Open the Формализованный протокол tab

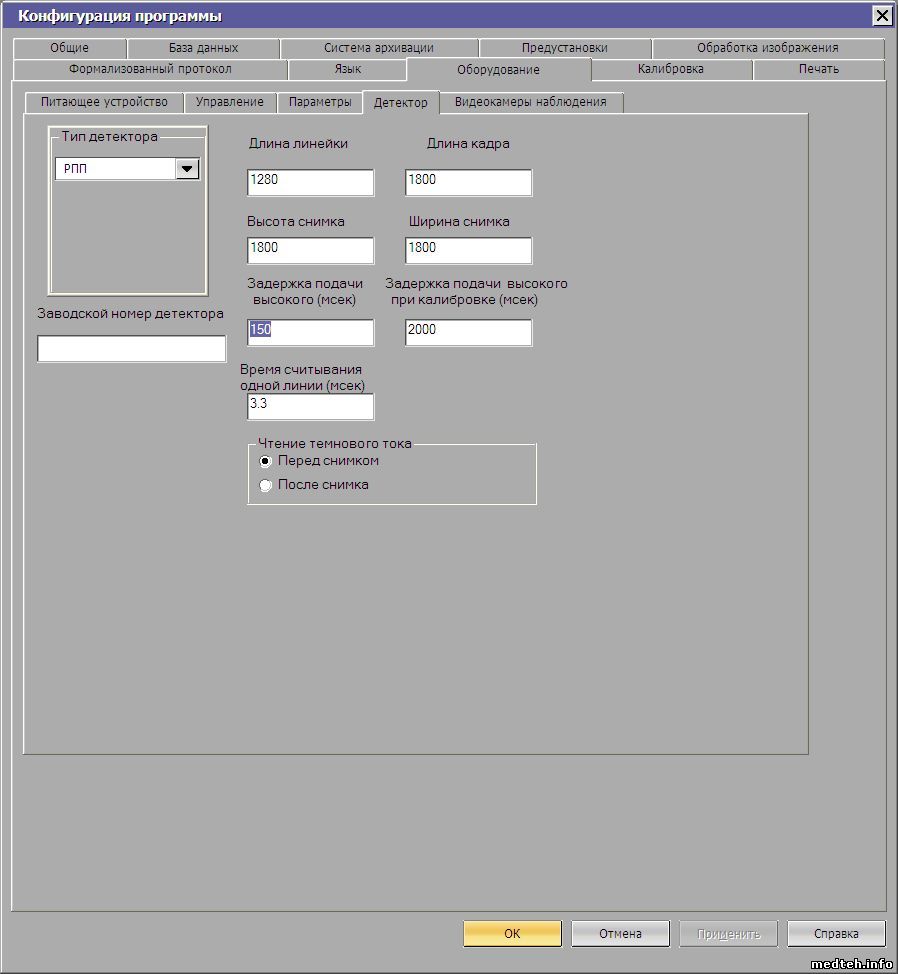click(150, 69)
